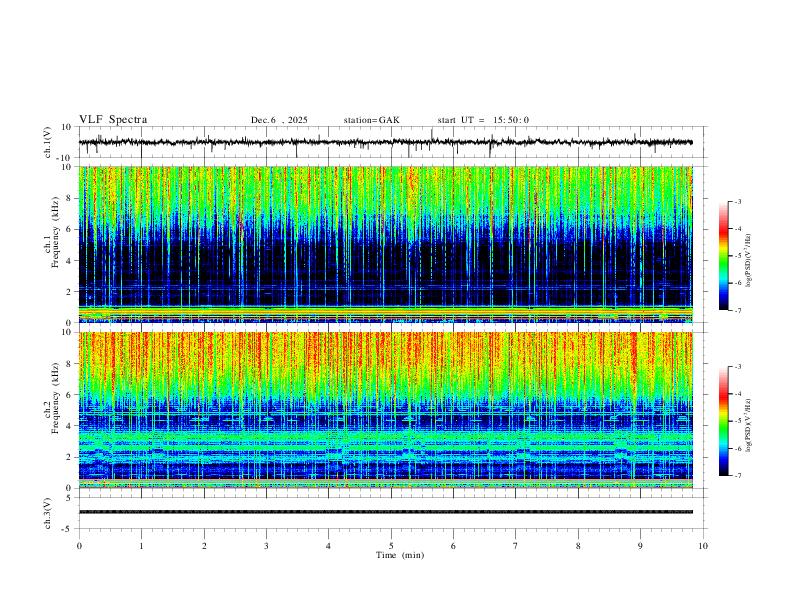This screenshot has width=792, height=612.
Task: Click the 4 kHz tick of ch.1 spectrogram
Action: click(x=70, y=261)
